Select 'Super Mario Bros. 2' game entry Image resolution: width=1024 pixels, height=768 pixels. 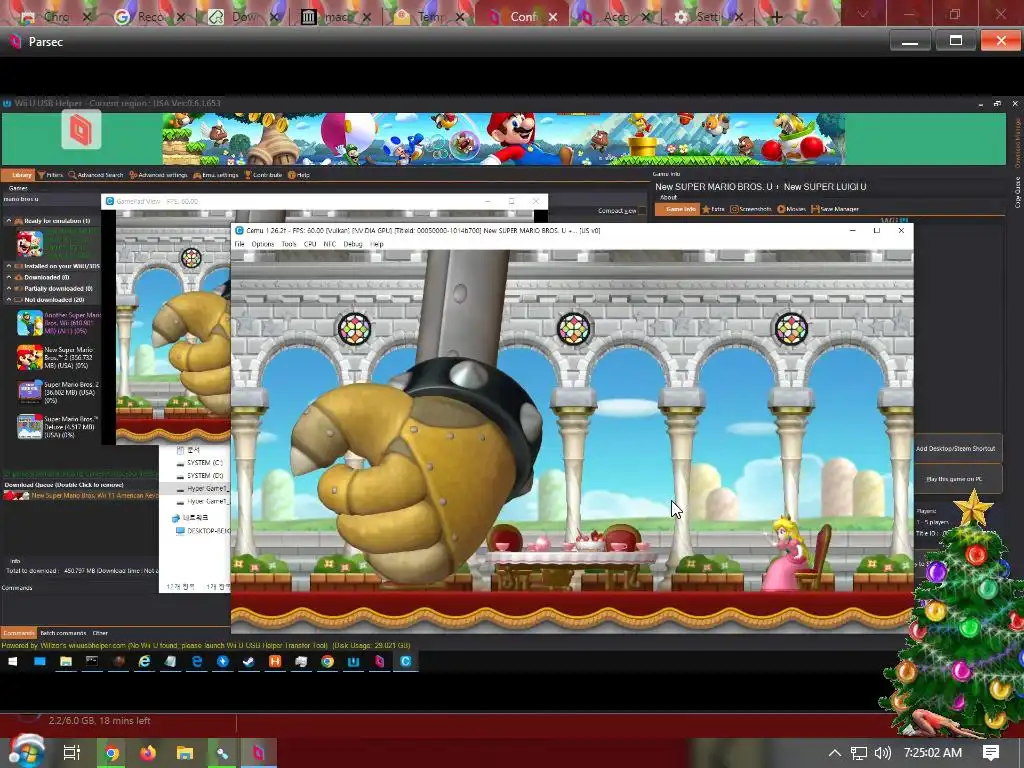[x=58, y=392]
